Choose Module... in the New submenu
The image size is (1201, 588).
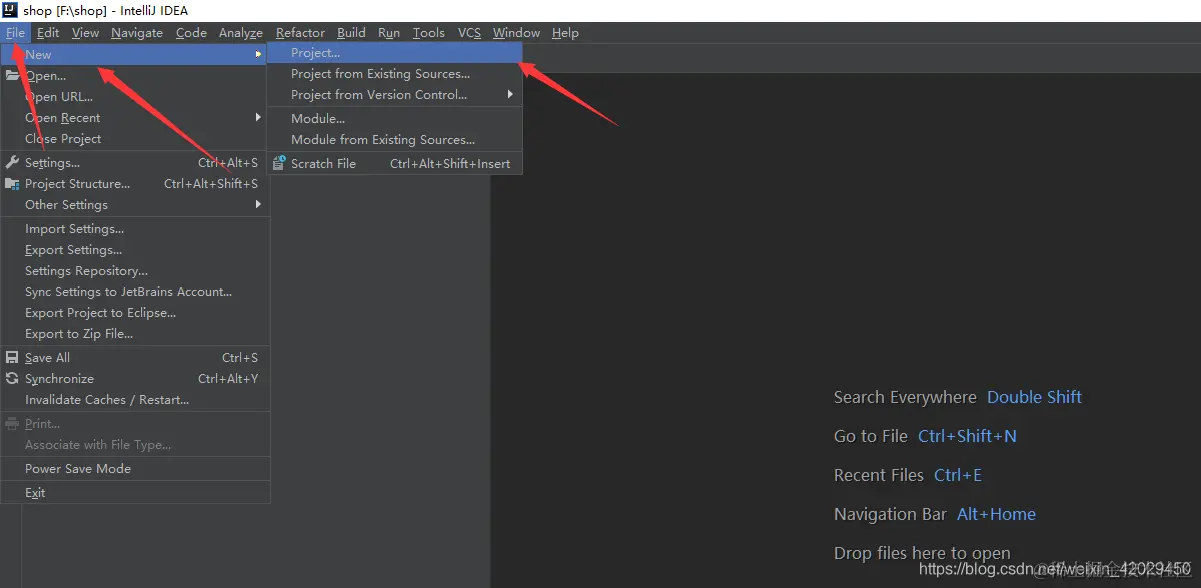[395, 119]
